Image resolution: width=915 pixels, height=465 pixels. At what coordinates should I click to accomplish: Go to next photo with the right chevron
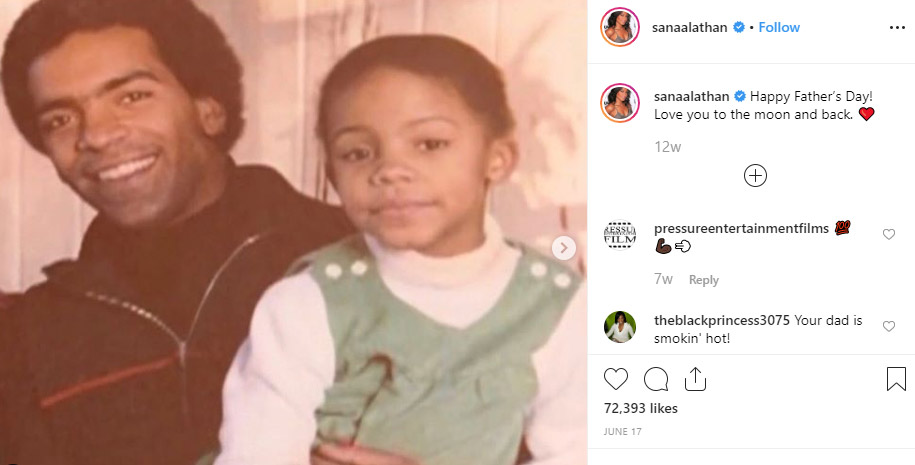click(x=564, y=248)
